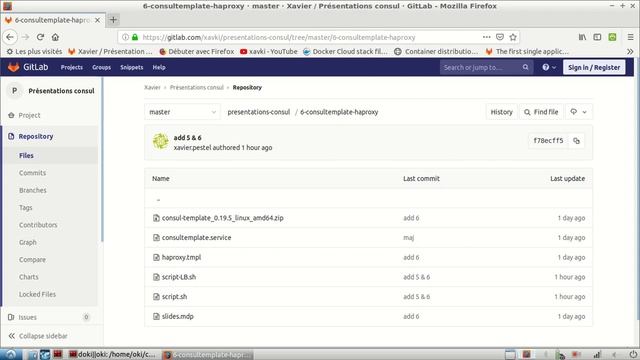Click presentations-consul in the path breadcrumb
The height and width of the screenshot is (360, 640).
point(258,112)
